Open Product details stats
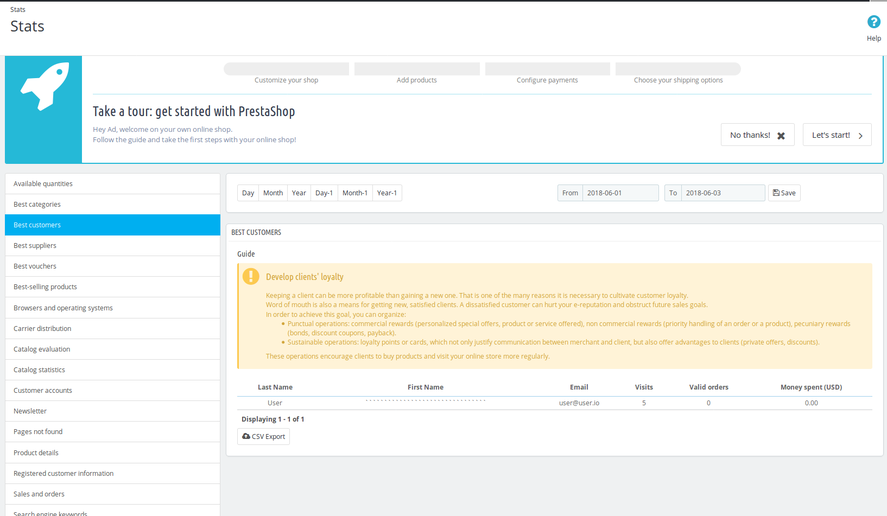 click(113, 453)
